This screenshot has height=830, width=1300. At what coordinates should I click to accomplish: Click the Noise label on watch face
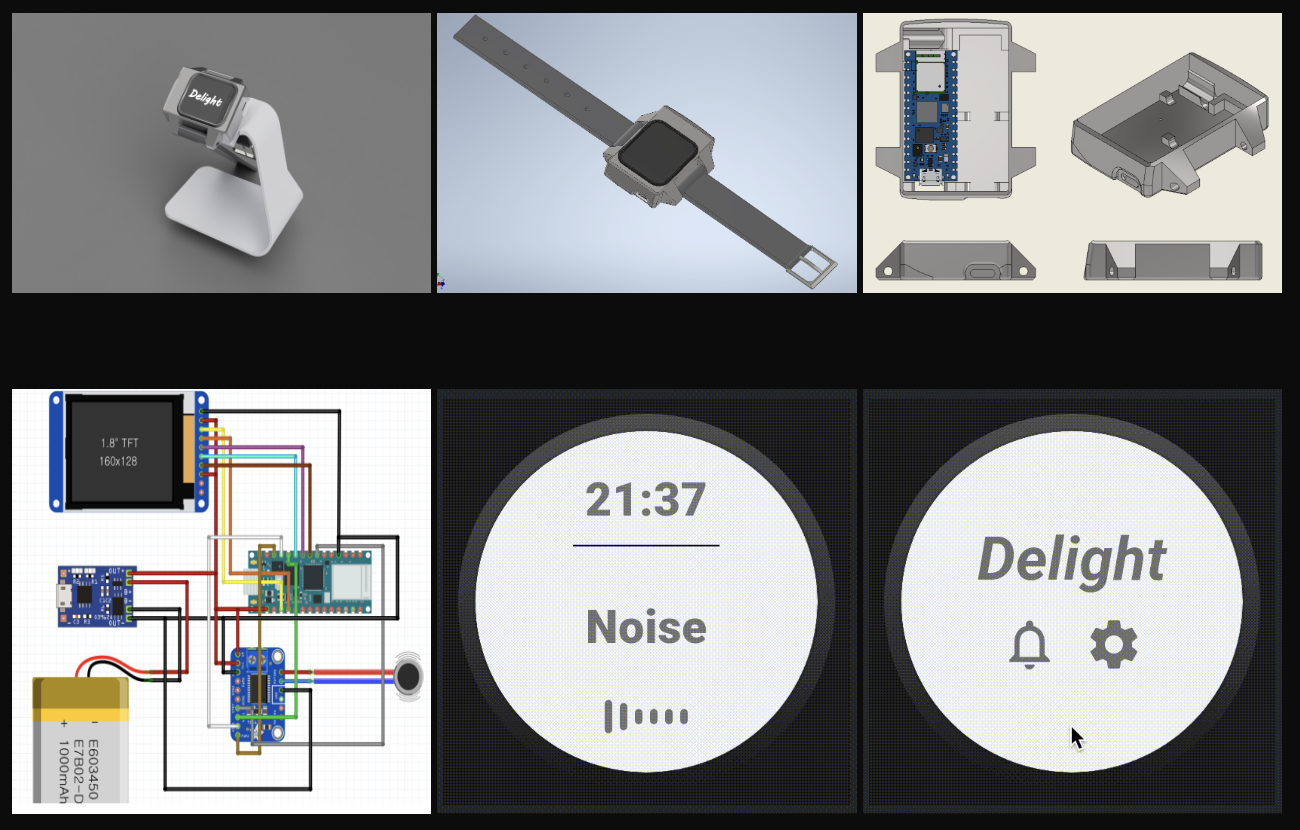tap(646, 627)
